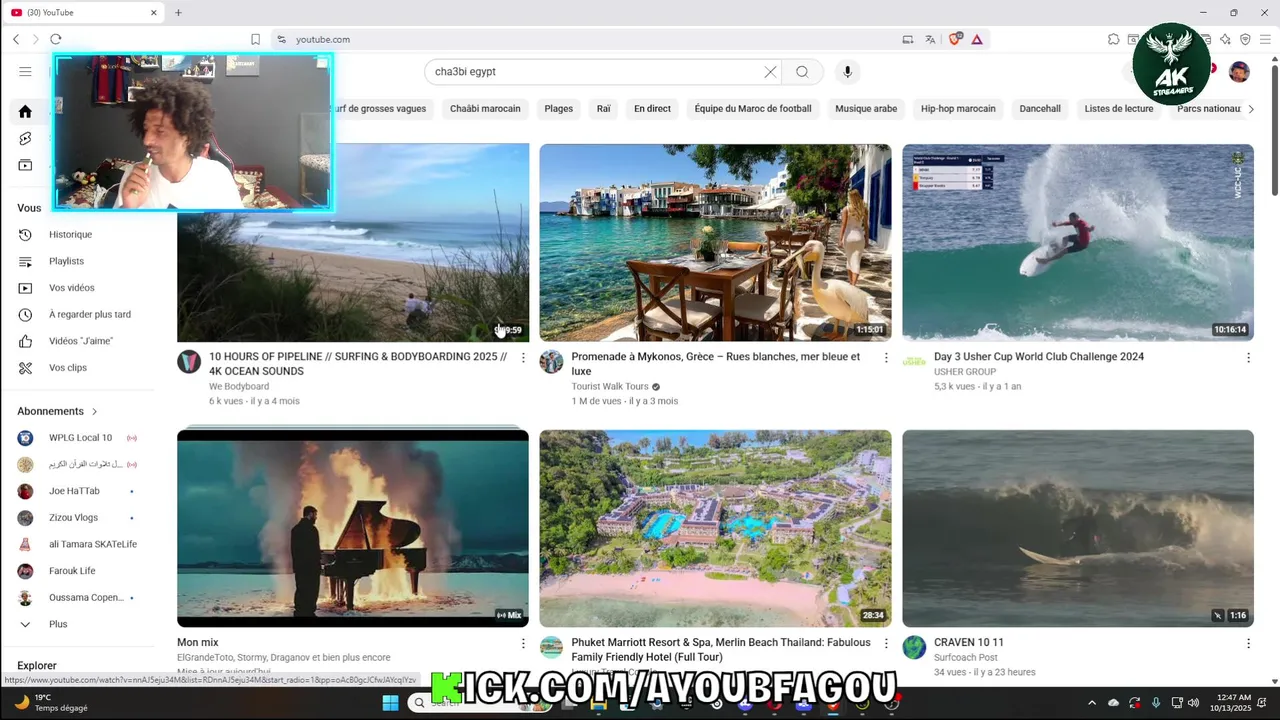Open a new browser tab
1280x720 pixels.
(178, 12)
